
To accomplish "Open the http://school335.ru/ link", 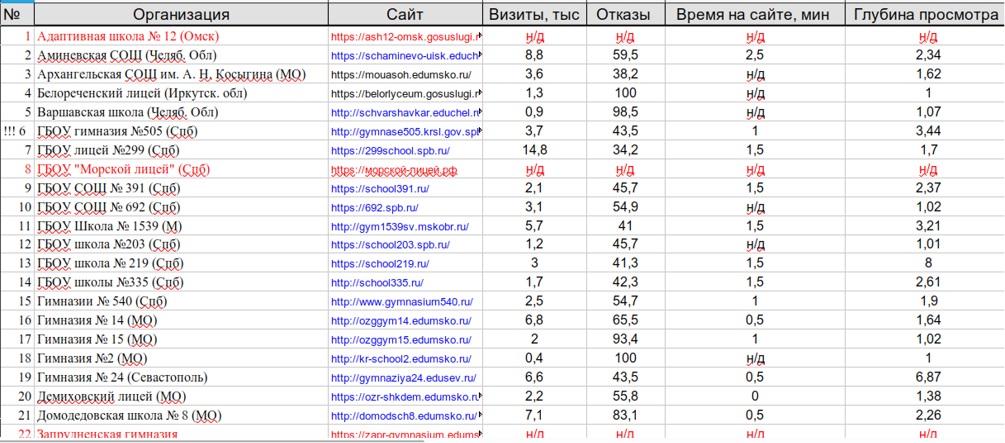I will click(375, 283).
